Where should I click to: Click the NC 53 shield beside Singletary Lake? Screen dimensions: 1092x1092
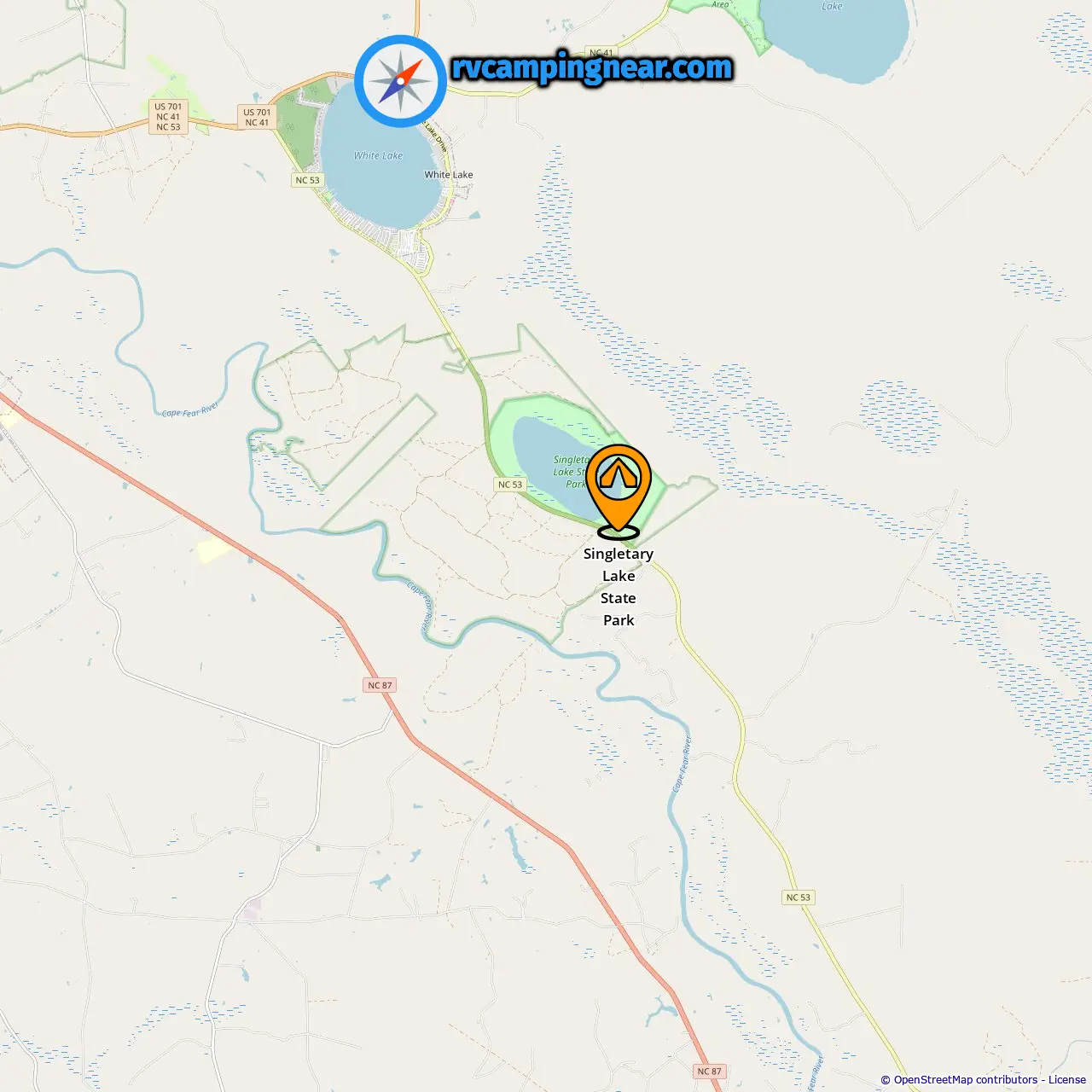[510, 484]
